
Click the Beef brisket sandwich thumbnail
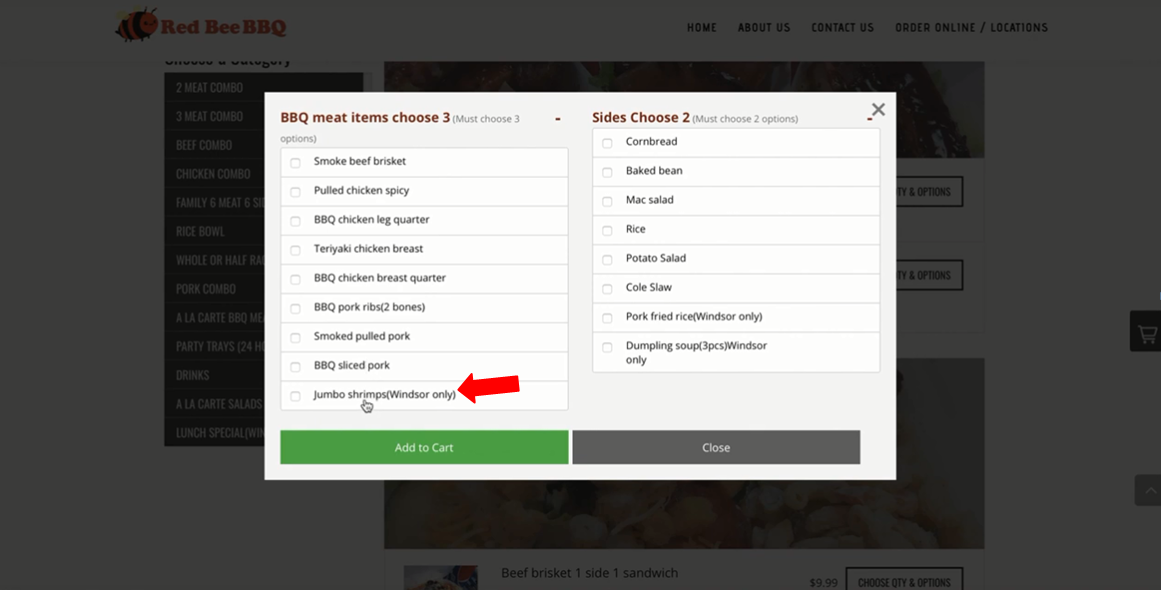[440, 577]
